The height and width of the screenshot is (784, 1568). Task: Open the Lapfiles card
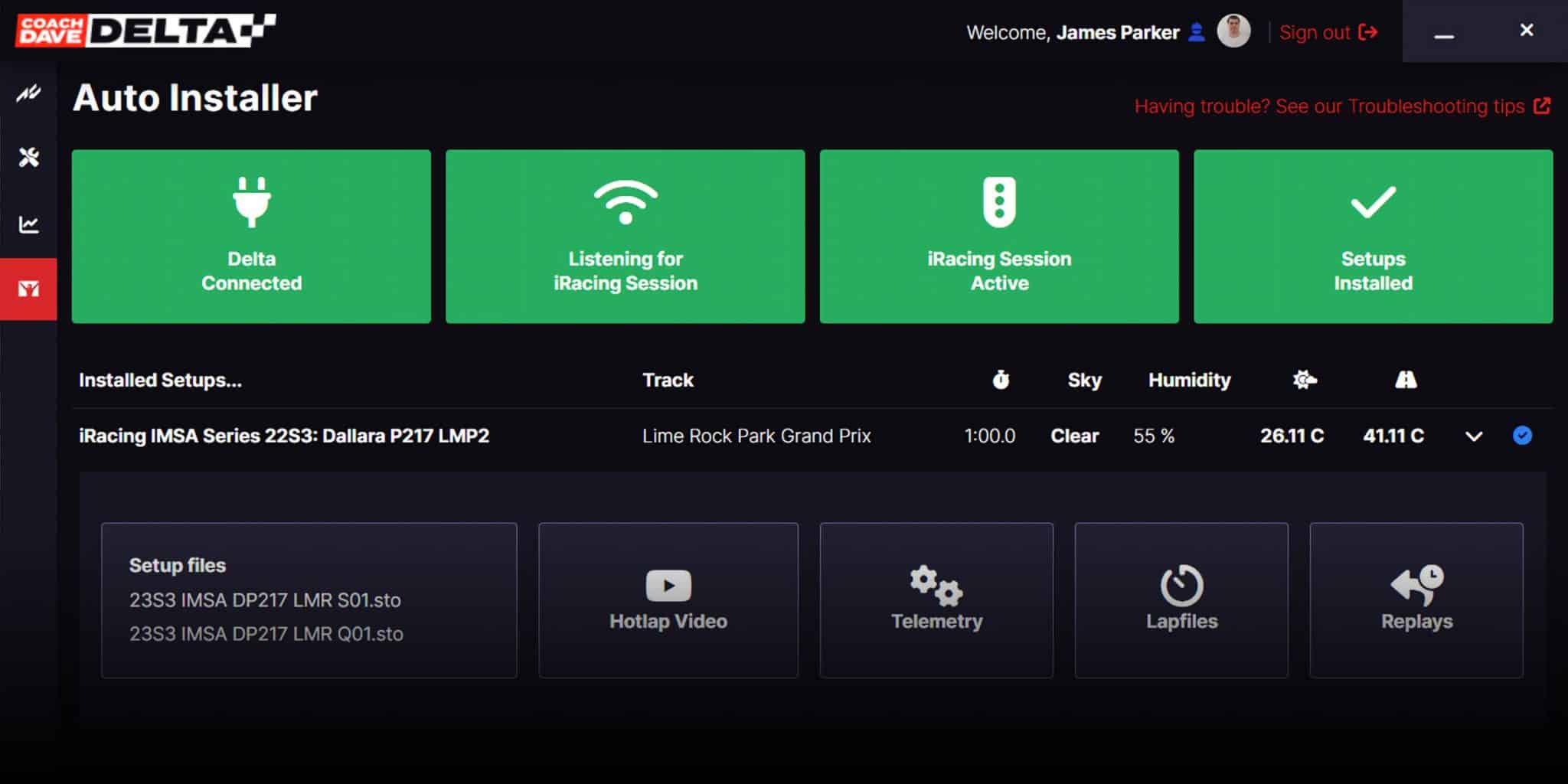tap(1181, 600)
